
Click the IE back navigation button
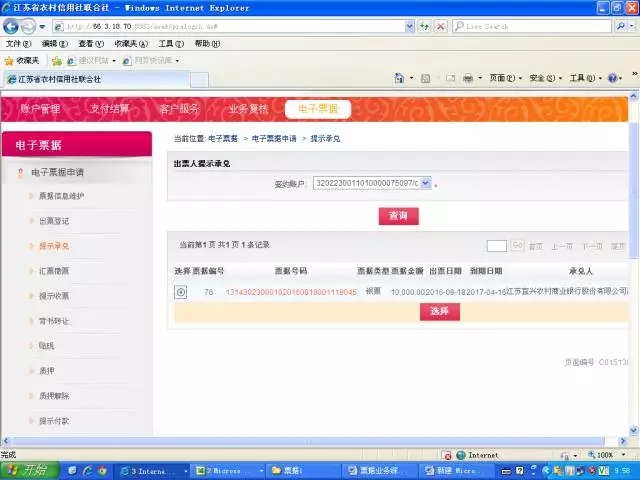[x=12, y=26]
